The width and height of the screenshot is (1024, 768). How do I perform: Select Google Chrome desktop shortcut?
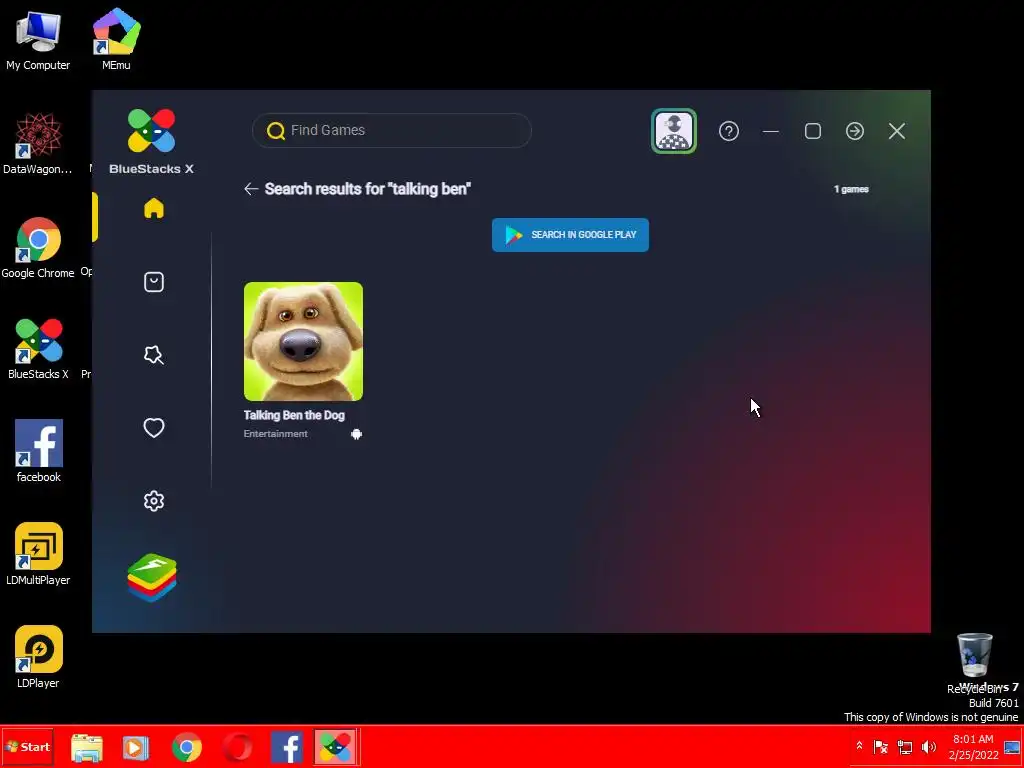pyautogui.click(x=38, y=248)
